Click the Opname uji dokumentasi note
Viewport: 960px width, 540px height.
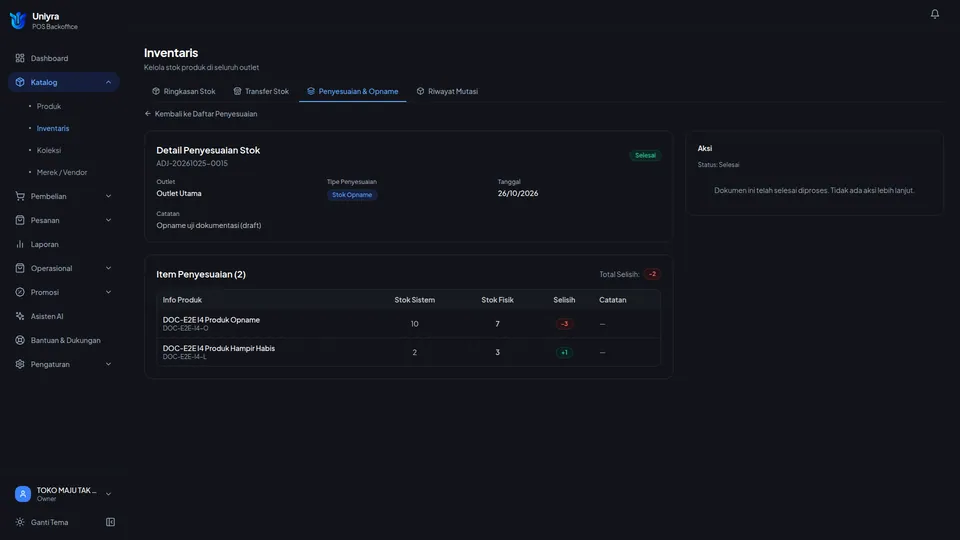(209, 225)
